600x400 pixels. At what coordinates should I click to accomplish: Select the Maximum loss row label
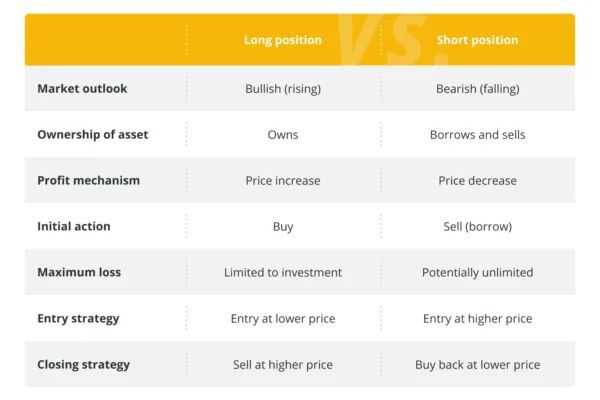click(79, 272)
